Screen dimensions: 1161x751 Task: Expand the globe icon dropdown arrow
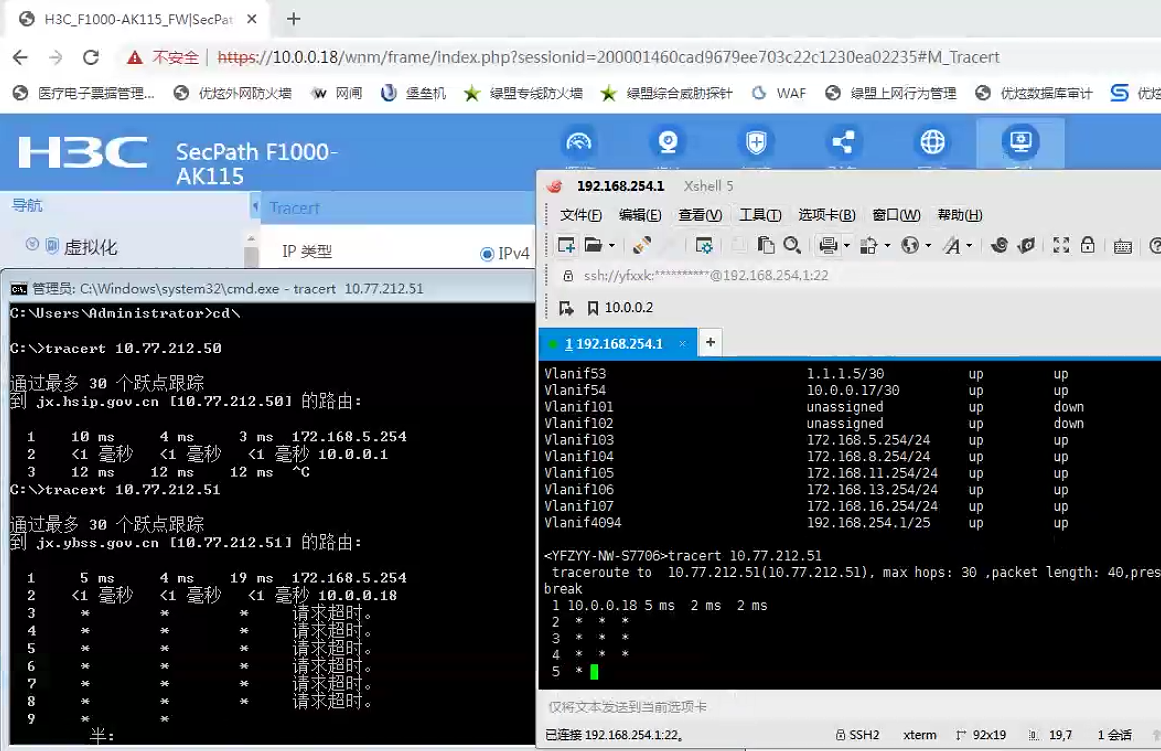928,245
